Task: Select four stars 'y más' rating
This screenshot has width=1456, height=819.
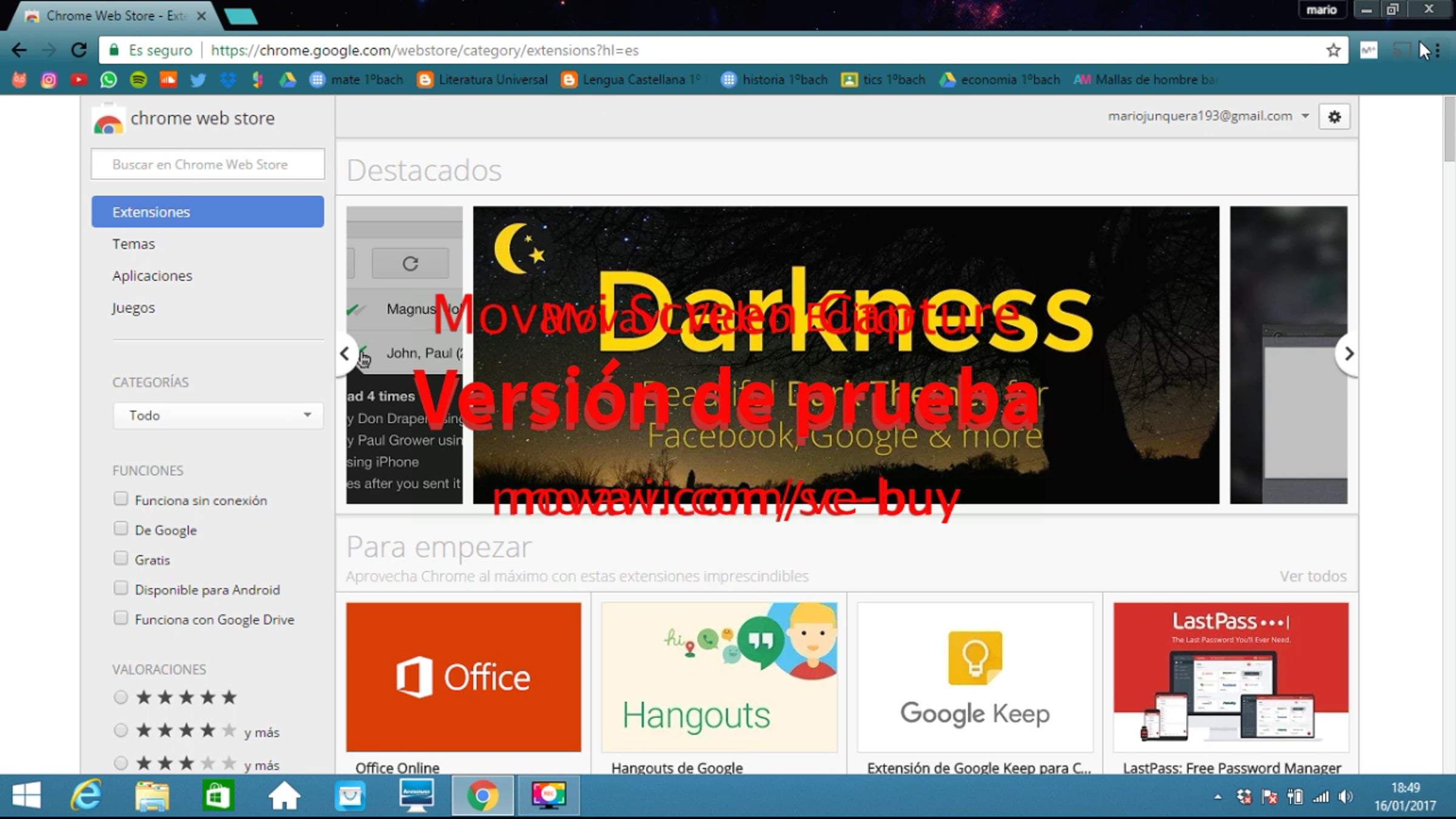Action: click(x=121, y=730)
